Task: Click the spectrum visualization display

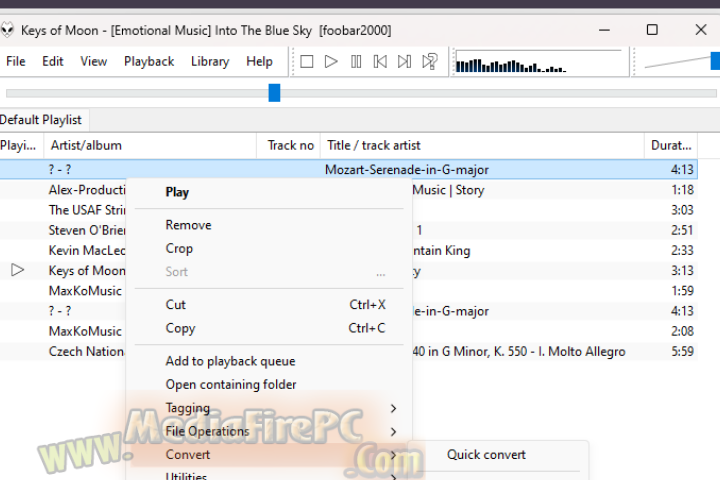Action: (540, 62)
